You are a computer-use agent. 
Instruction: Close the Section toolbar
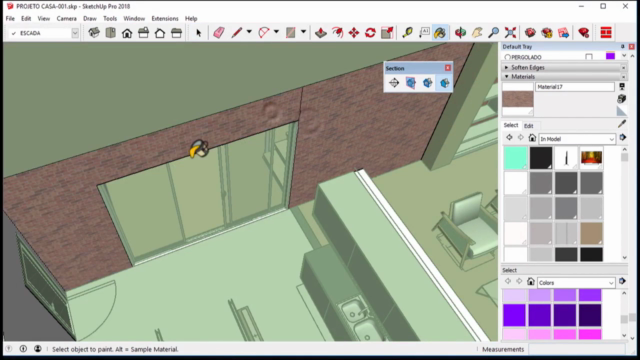(448, 68)
